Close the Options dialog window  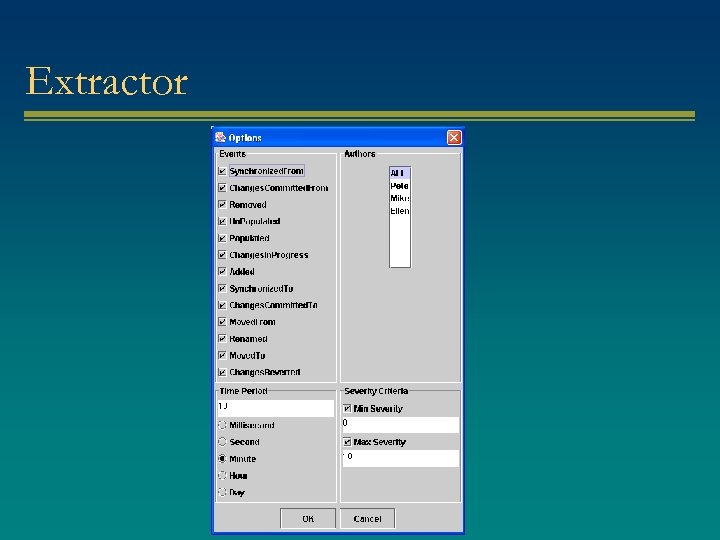(454, 137)
